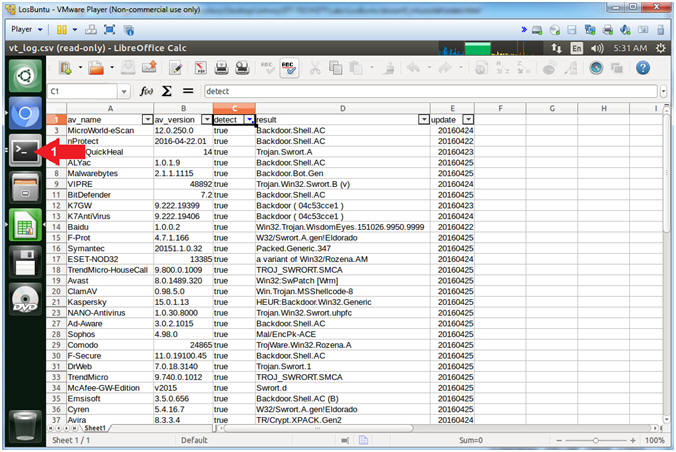Select column E header
676x452 pixels.
452,108
